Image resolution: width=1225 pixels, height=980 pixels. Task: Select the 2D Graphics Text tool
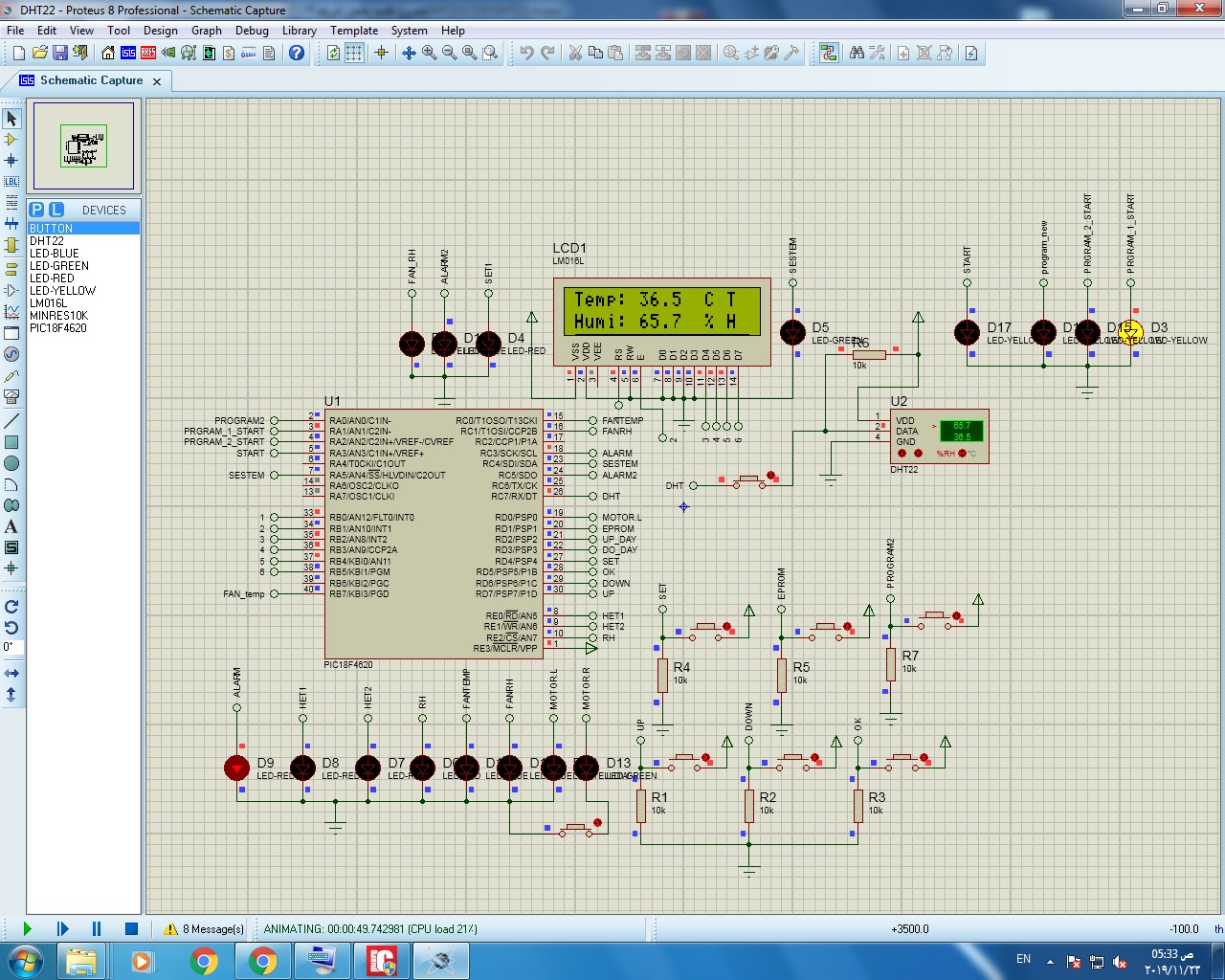point(11,526)
